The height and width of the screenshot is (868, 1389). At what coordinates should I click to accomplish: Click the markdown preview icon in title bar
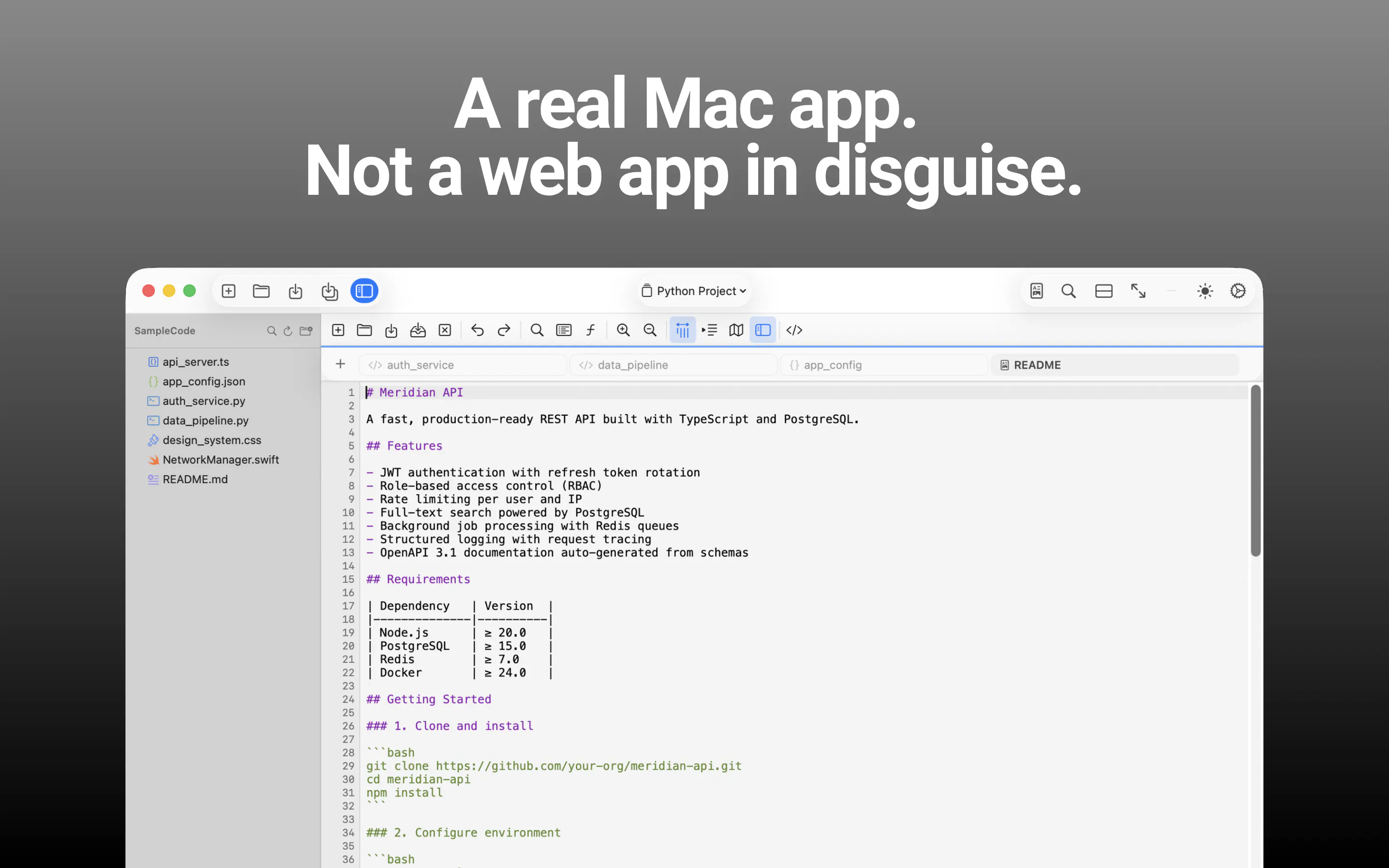1036,291
